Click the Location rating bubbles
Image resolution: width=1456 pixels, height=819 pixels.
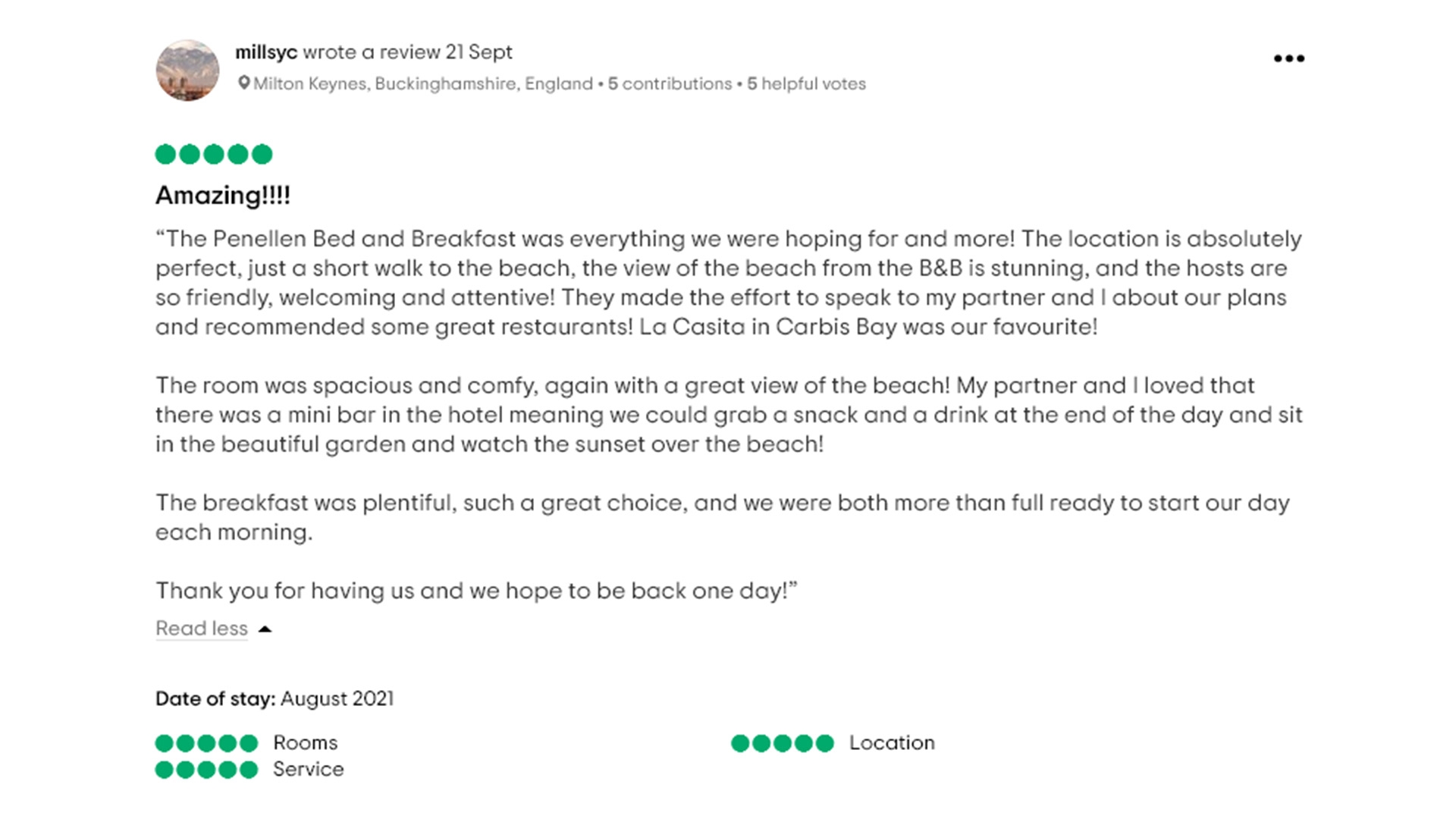783,743
